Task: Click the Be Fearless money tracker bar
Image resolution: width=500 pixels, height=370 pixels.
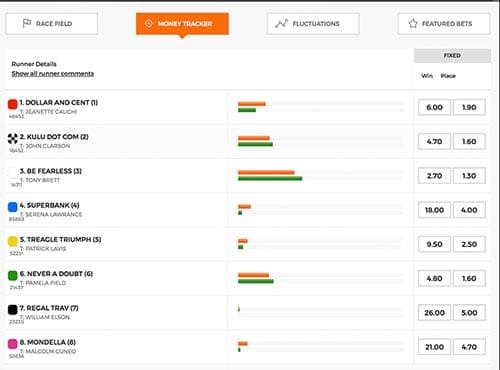Action: 320,175
